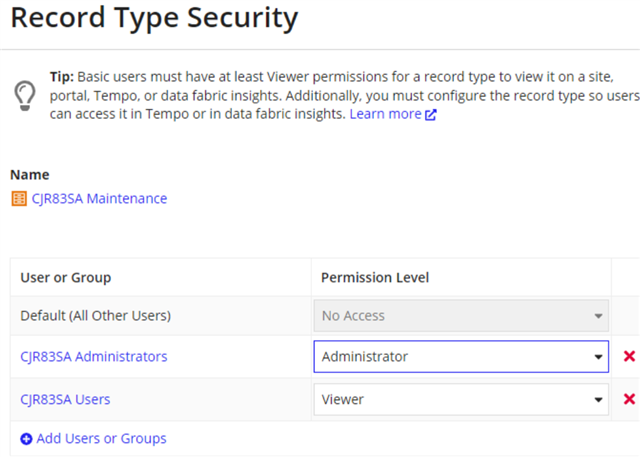Click the lightbulb tip icon
Image resolution: width=640 pixels, height=457 pixels.
(25, 95)
